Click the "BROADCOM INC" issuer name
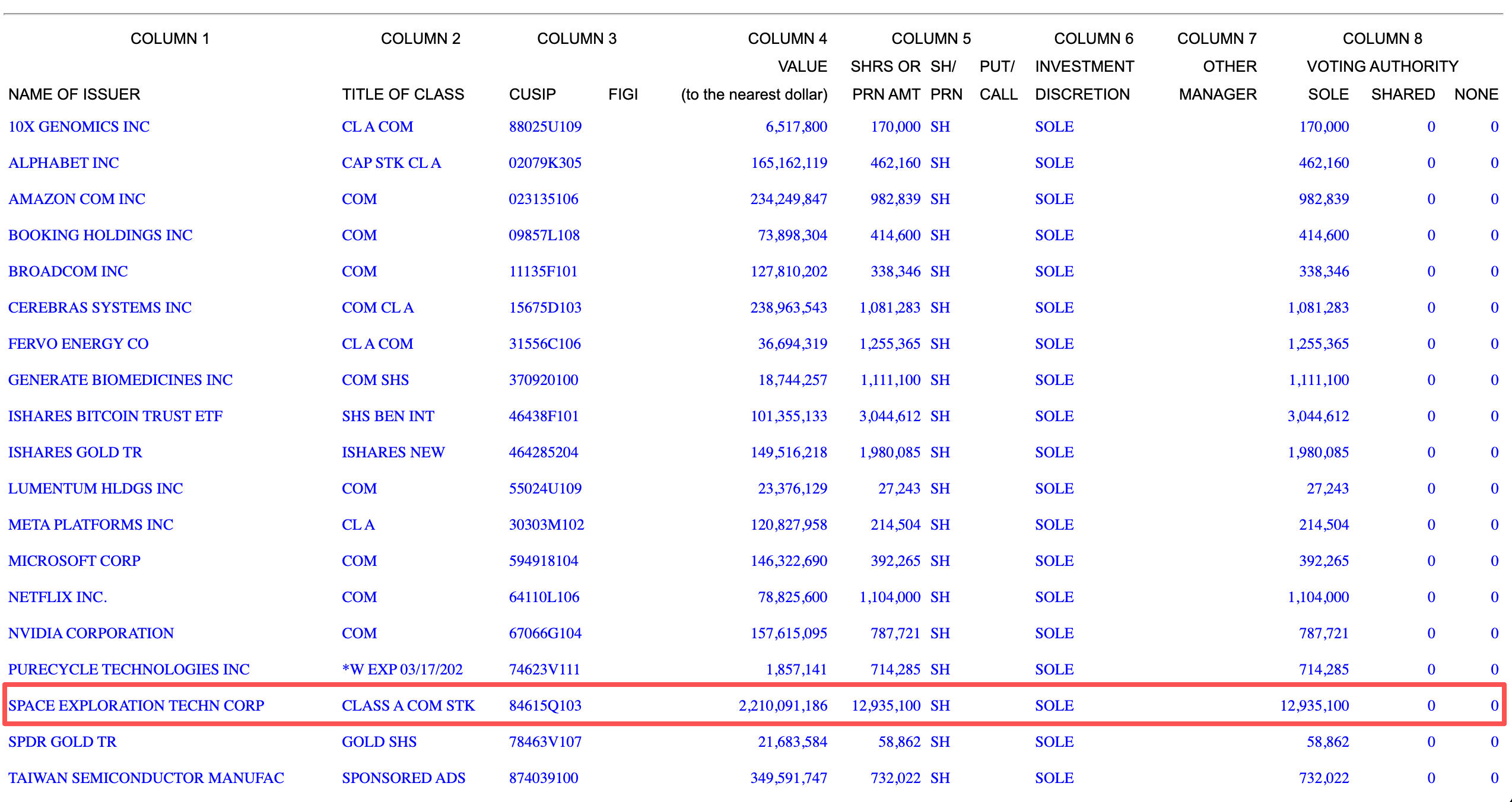Viewport: 1512px width, 802px height. (68, 271)
